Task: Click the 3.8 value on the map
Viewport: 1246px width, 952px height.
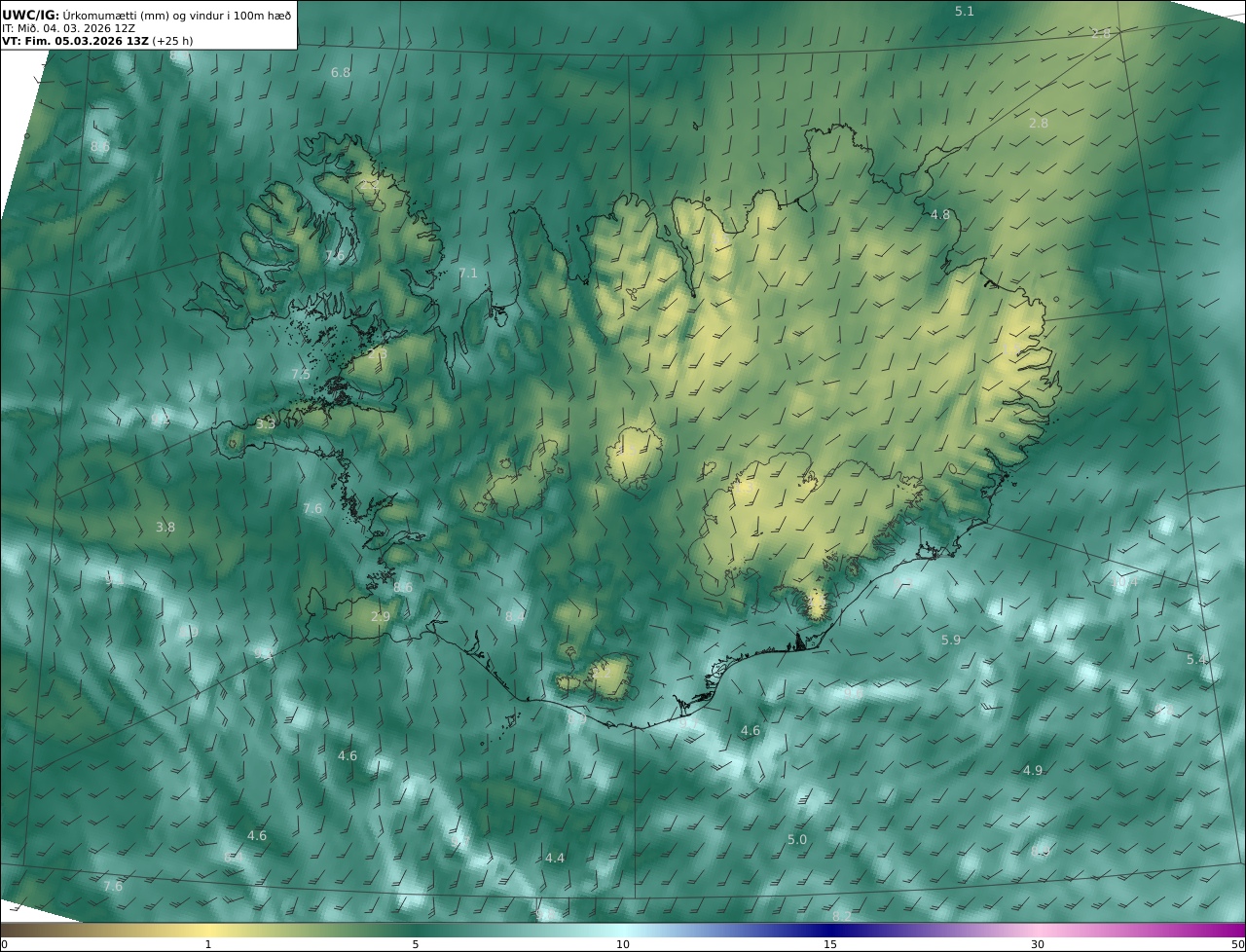Action: tap(165, 528)
